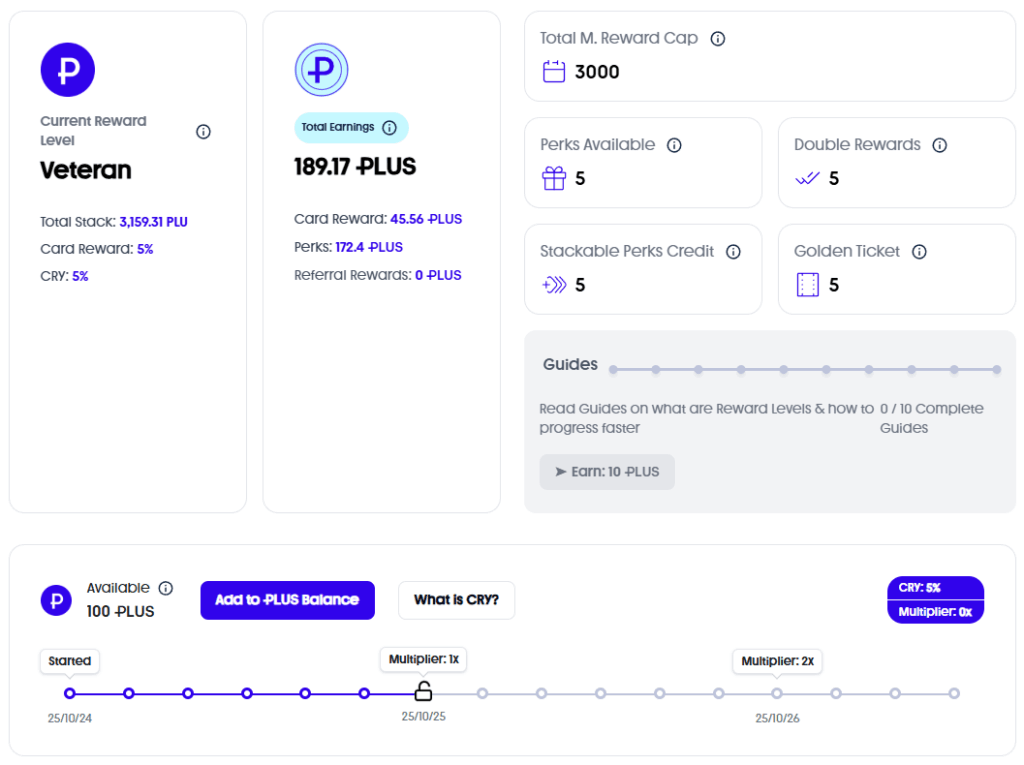Open info for Stackable Perks Credit

click(x=733, y=252)
